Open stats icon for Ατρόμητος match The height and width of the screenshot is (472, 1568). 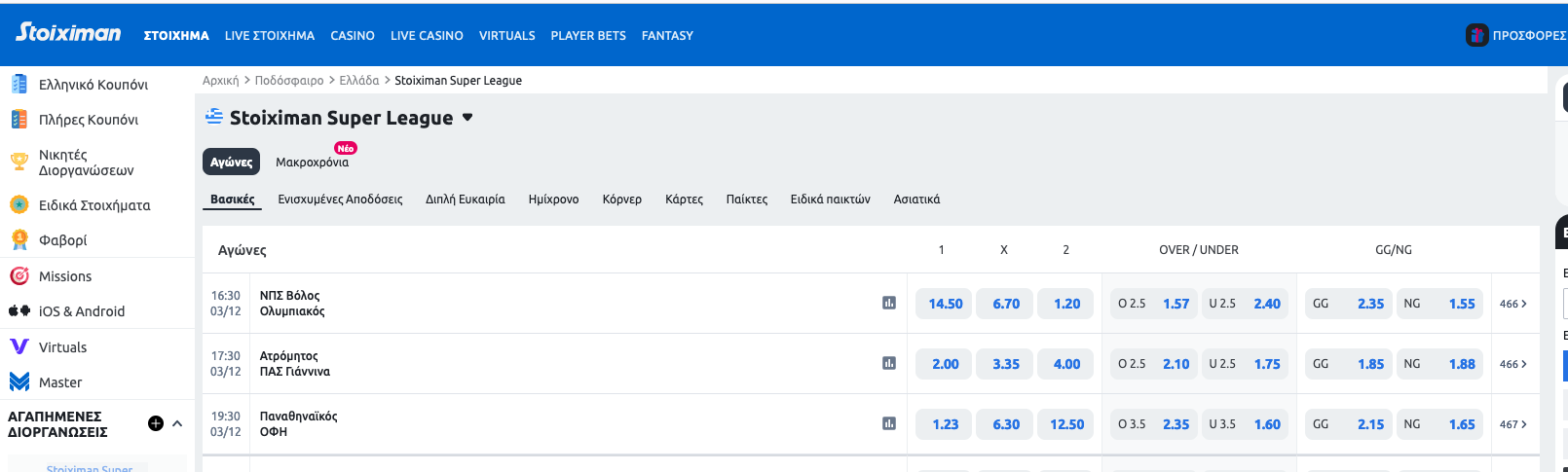pos(889,364)
